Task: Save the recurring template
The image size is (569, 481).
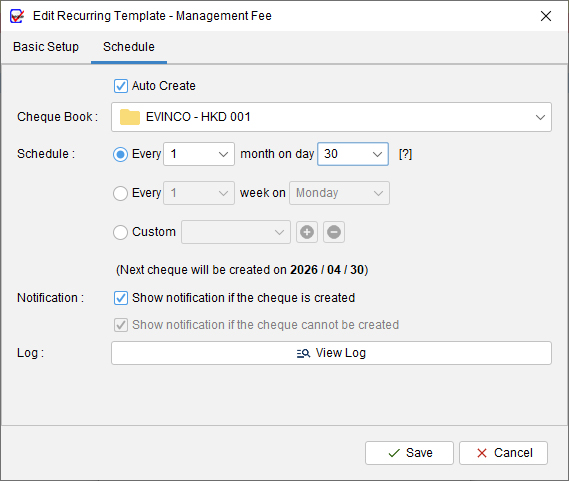Action: (x=409, y=453)
